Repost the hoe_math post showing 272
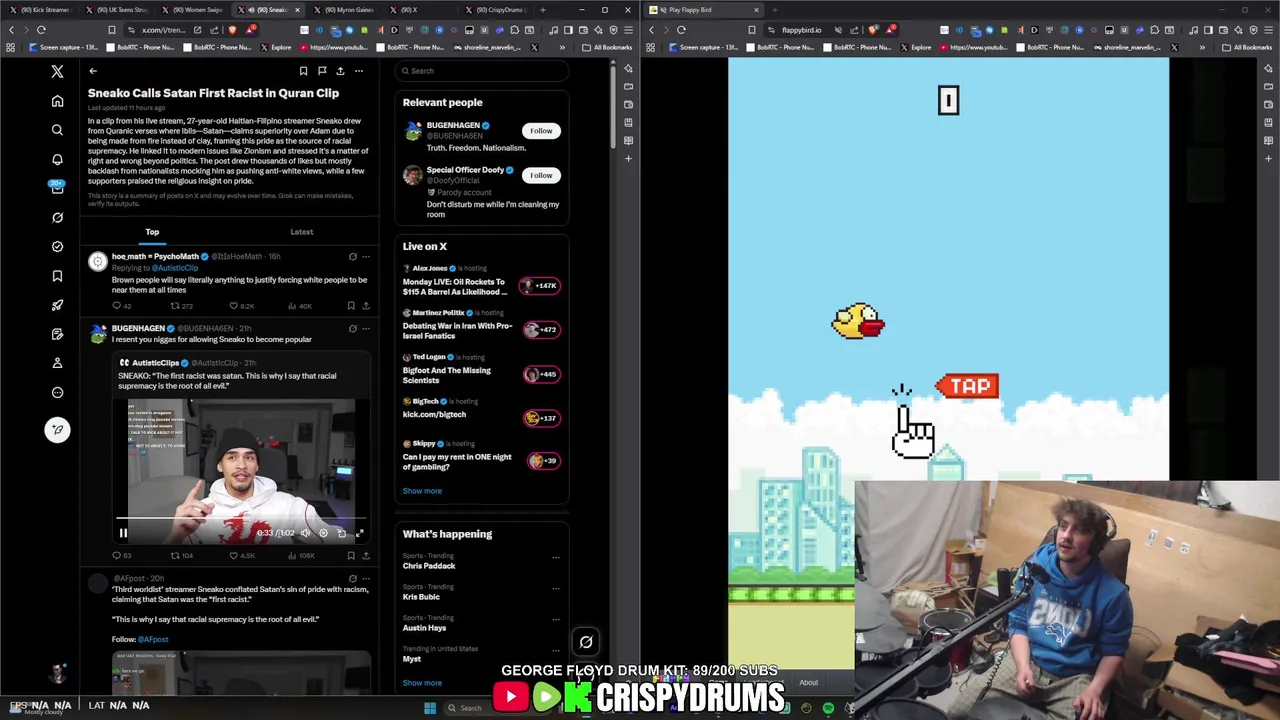 coord(182,306)
